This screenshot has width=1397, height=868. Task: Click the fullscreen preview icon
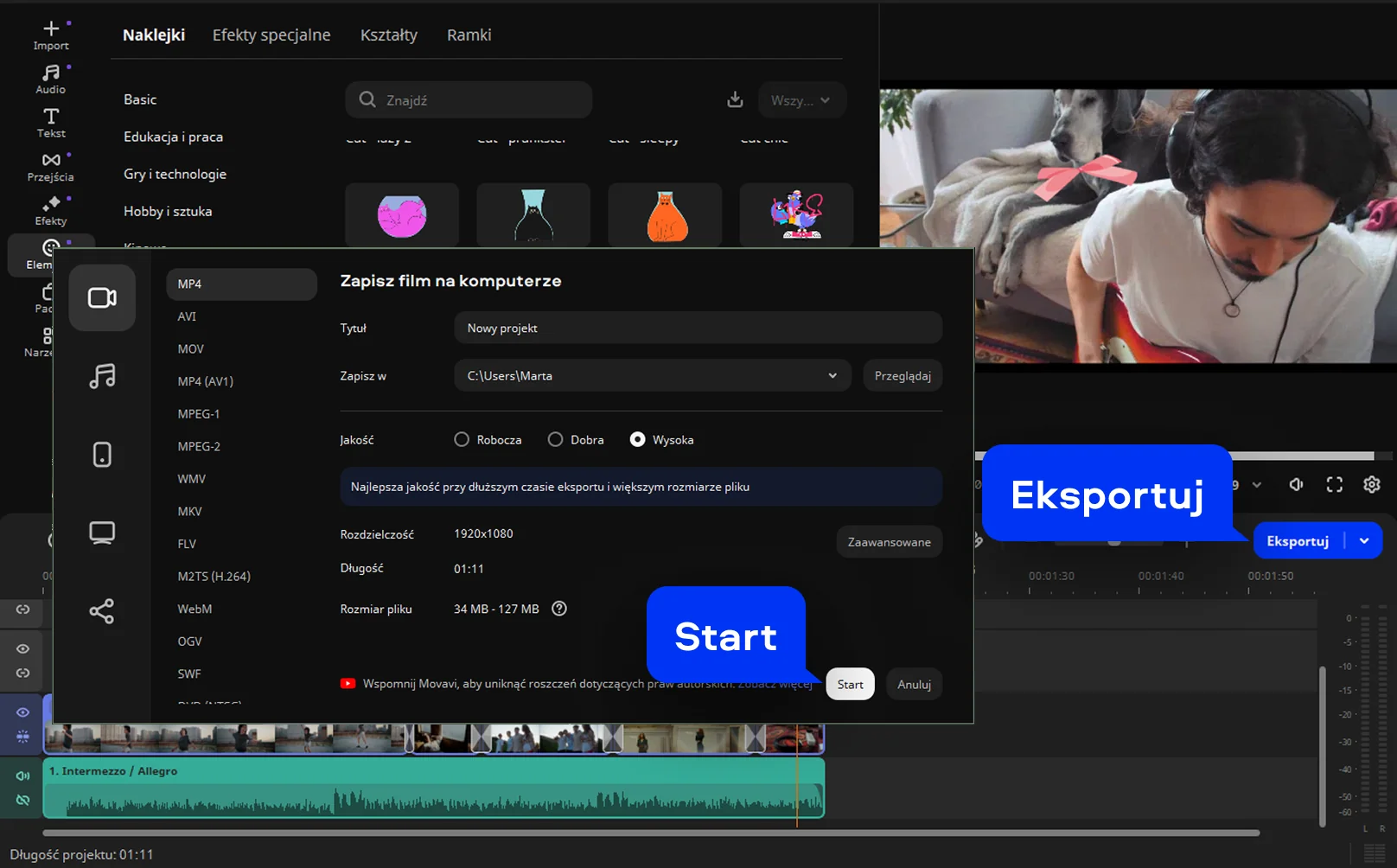tap(1334, 485)
